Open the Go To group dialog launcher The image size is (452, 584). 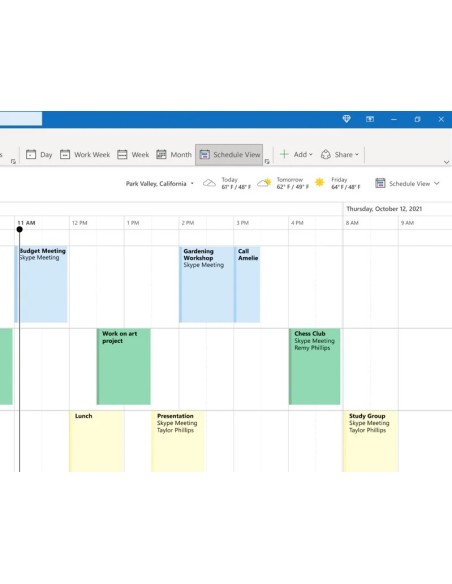tap(13, 162)
